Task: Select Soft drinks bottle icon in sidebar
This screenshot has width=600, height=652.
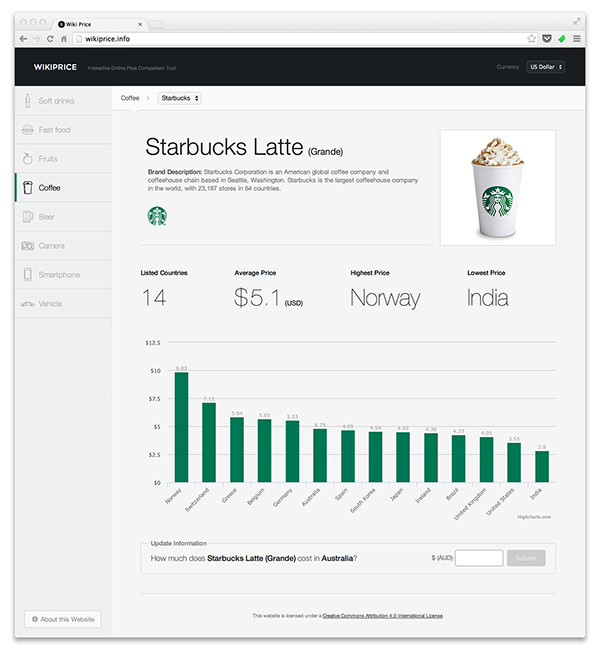Action: point(27,101)
